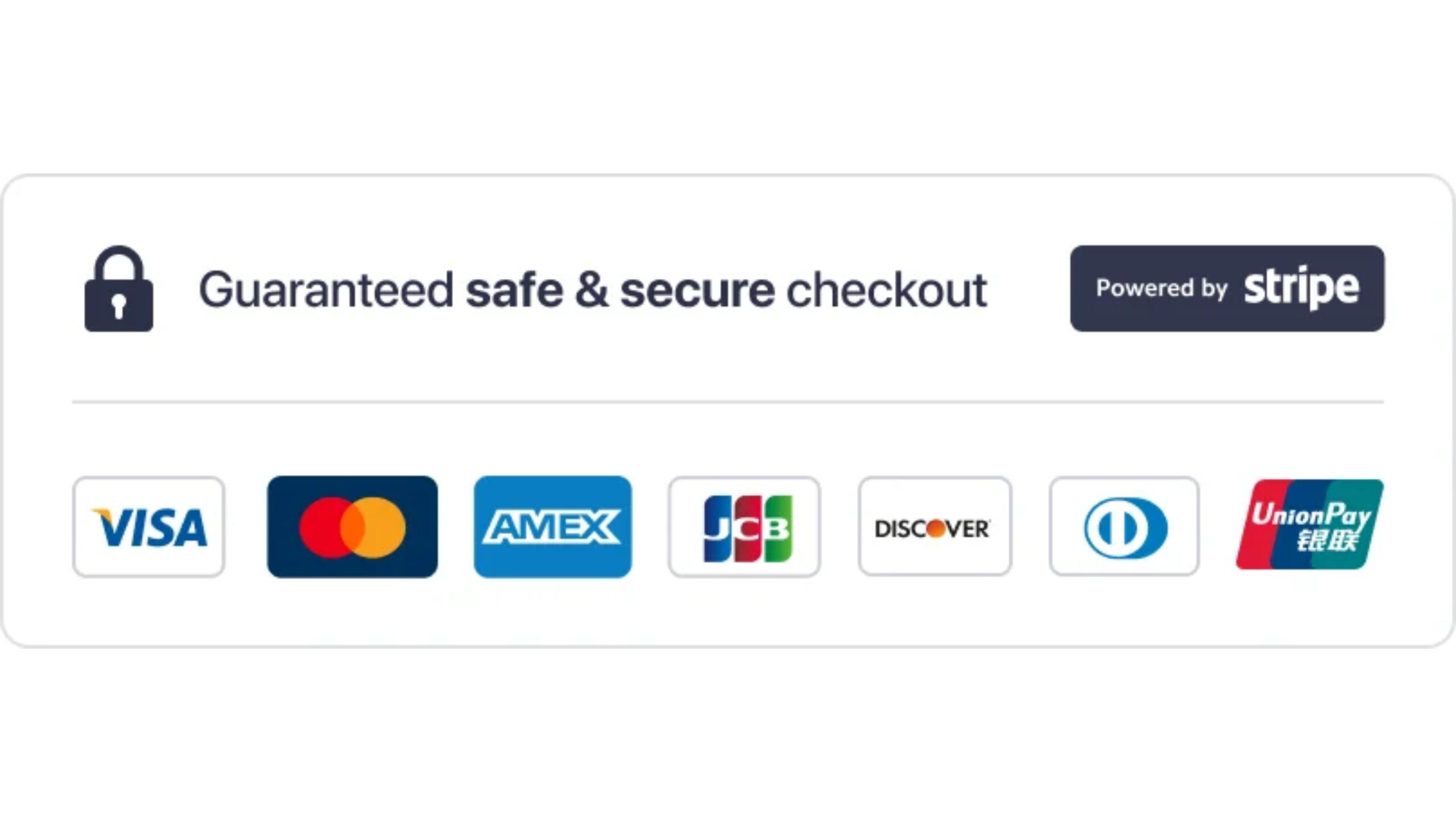Click the "Powered by" label text
1456x822 pixels.
(1161, 288)
